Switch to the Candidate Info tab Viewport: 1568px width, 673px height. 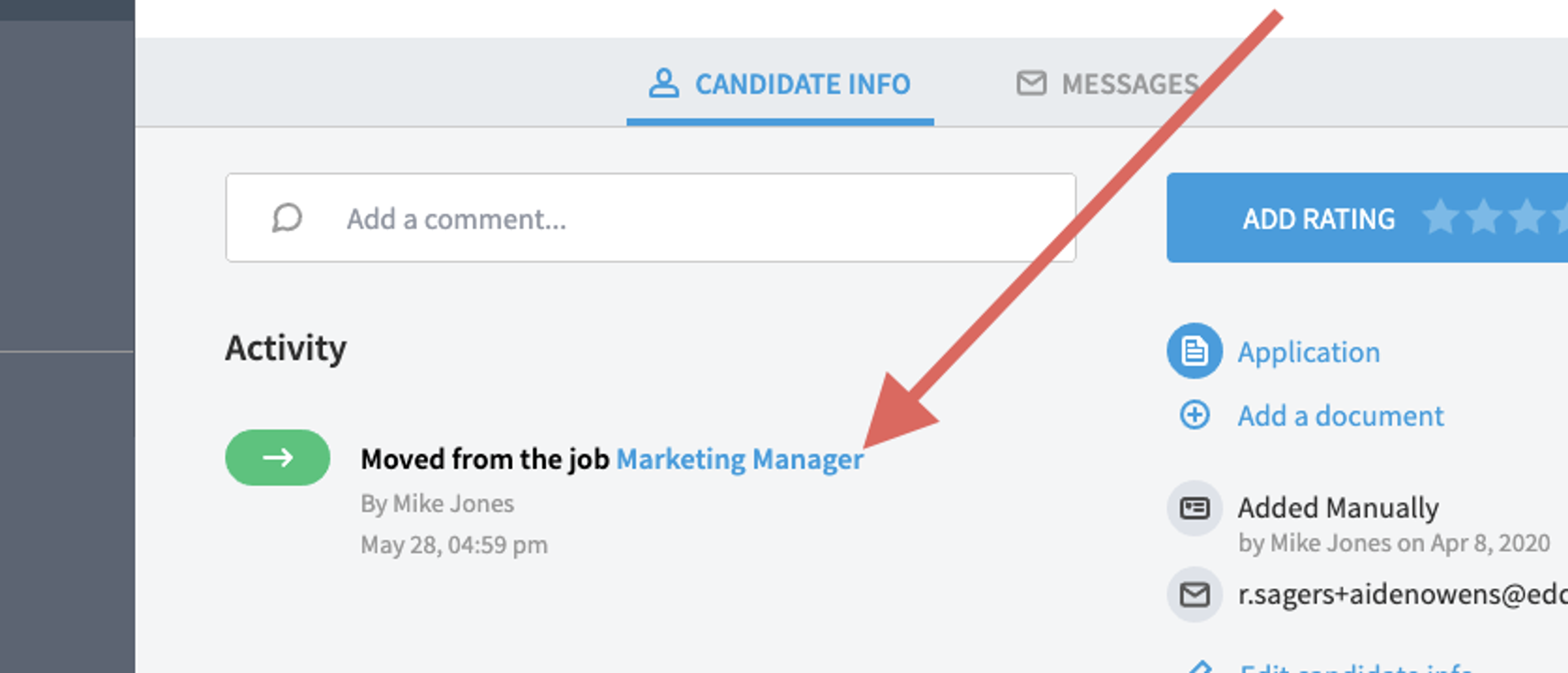pos(780,84)
